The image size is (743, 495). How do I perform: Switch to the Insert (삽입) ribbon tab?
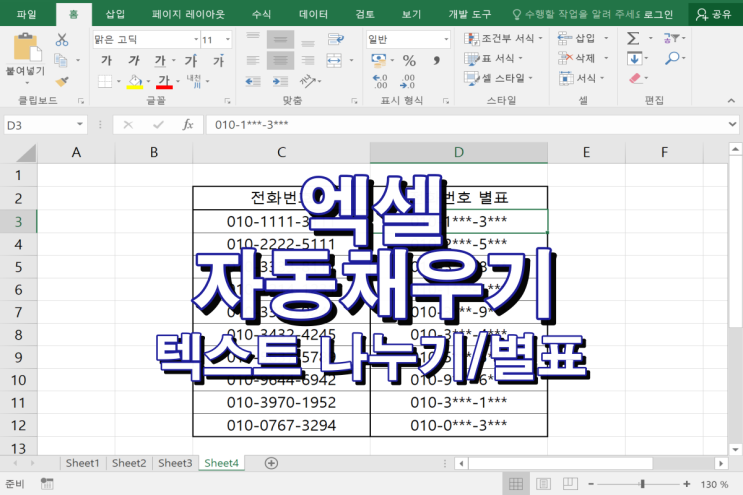coord(115,14)
